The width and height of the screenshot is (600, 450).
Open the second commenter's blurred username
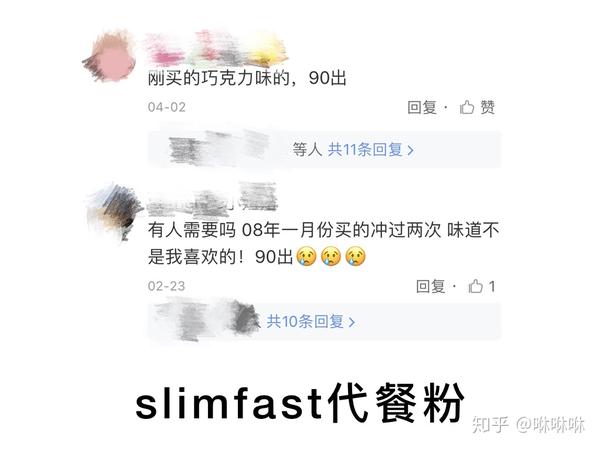(212, 201)
